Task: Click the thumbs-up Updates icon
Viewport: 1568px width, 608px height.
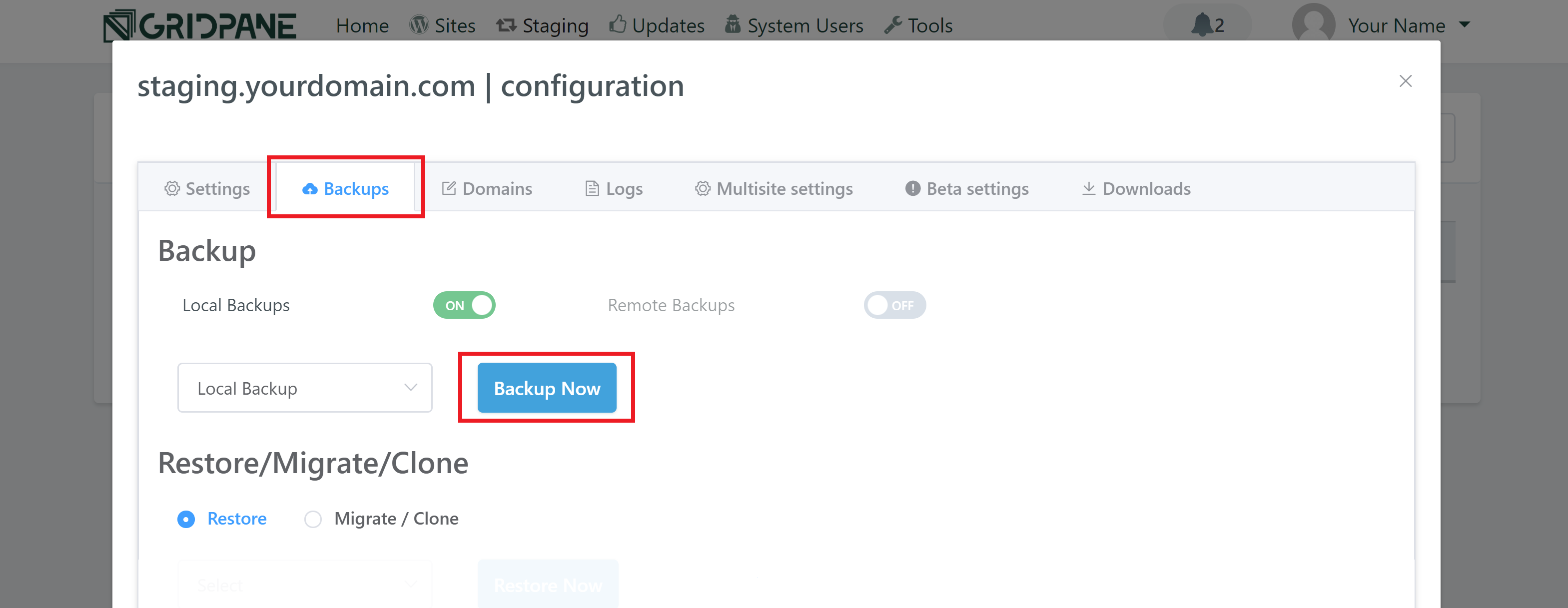Action: [617, 24]
